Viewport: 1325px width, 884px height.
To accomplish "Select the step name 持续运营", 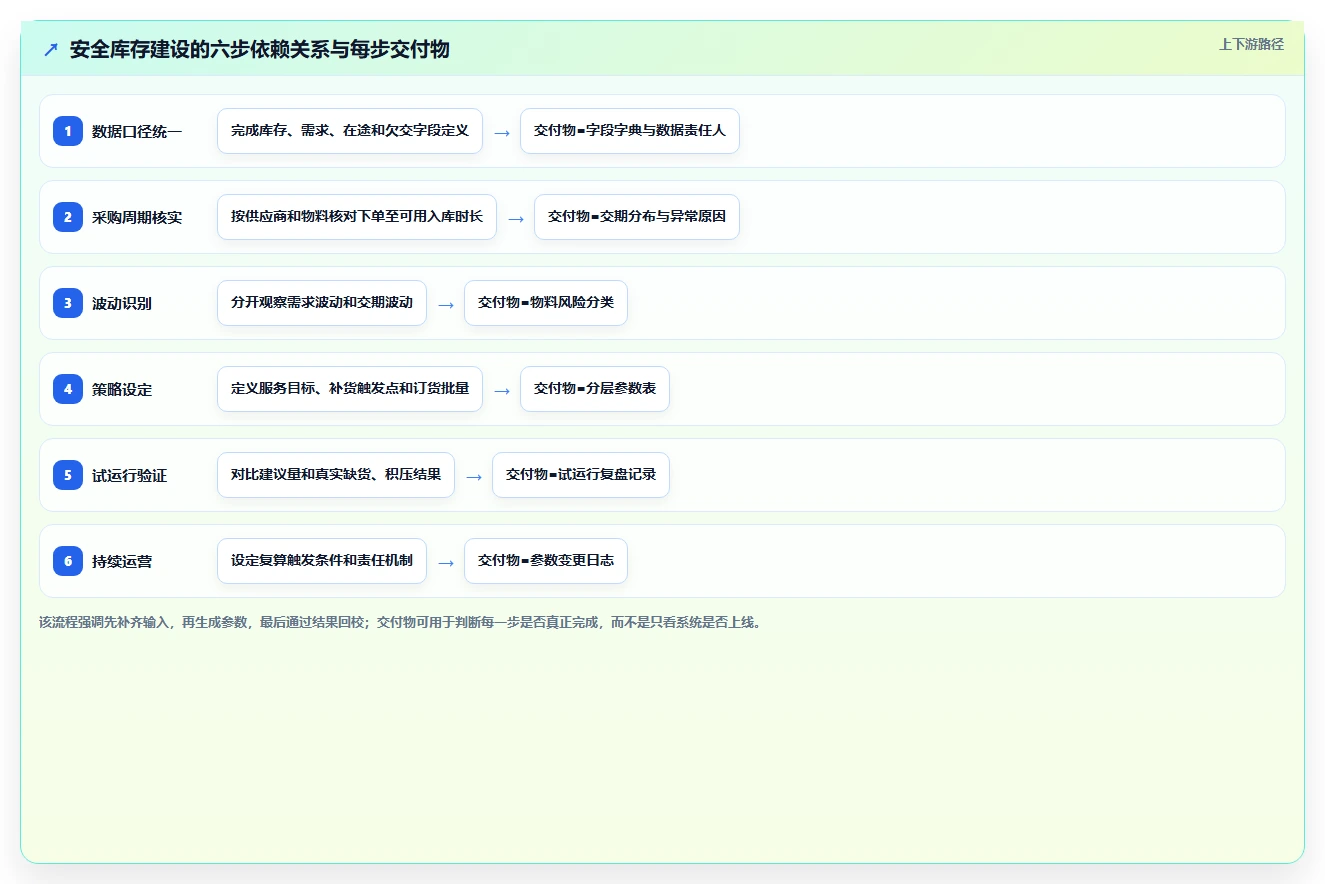I will point(122,561).
